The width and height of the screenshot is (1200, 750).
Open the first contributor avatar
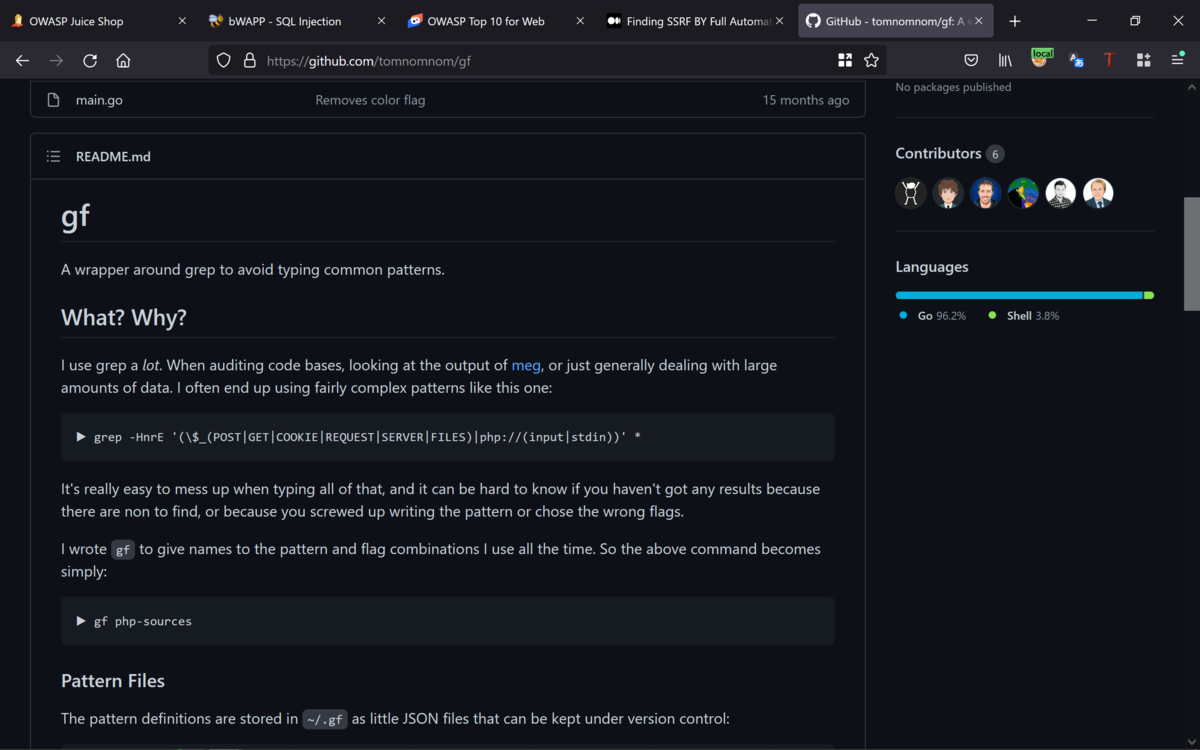910,193
